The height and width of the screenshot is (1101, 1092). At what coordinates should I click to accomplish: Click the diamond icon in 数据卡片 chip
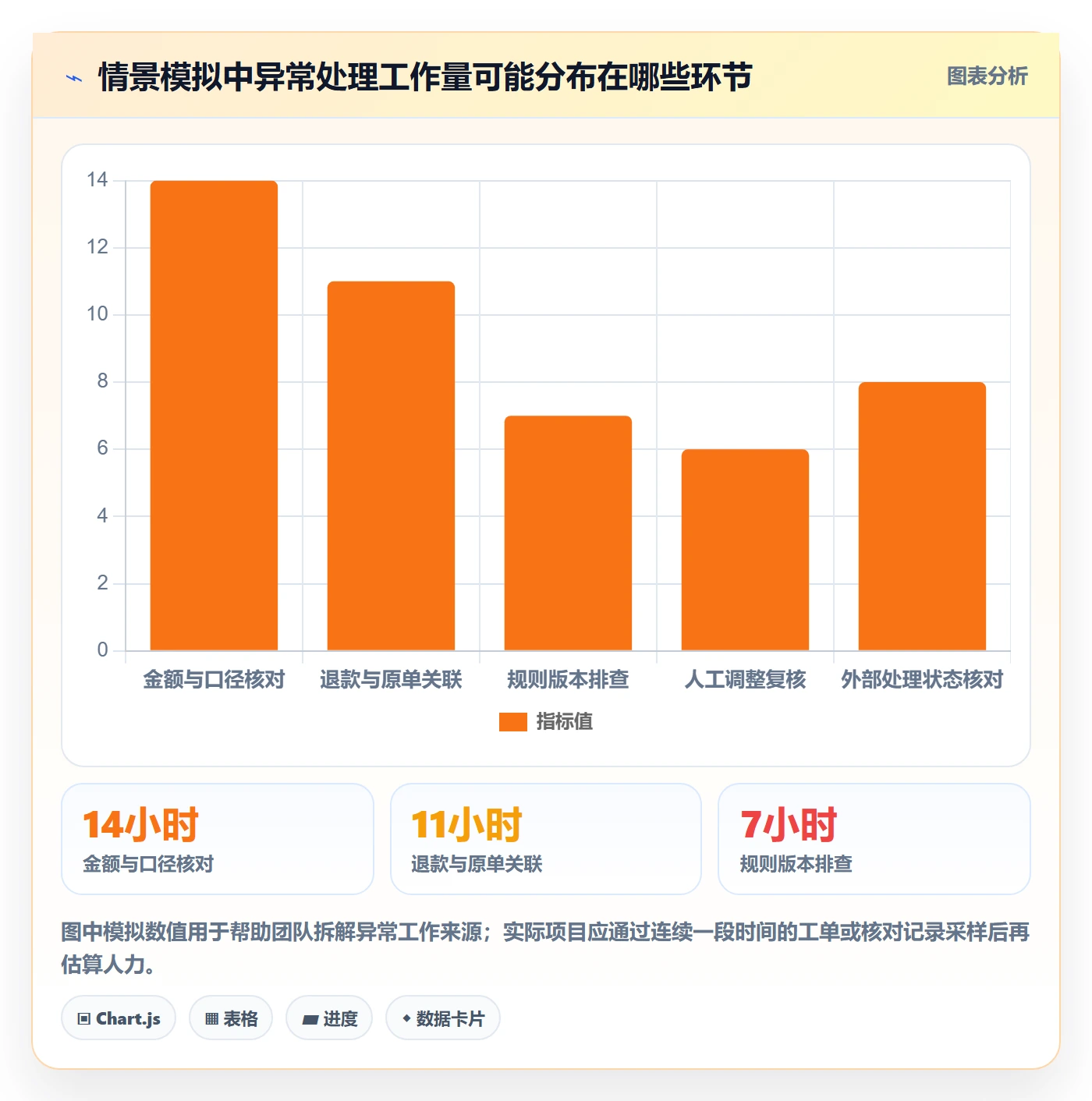(406, 1018)
